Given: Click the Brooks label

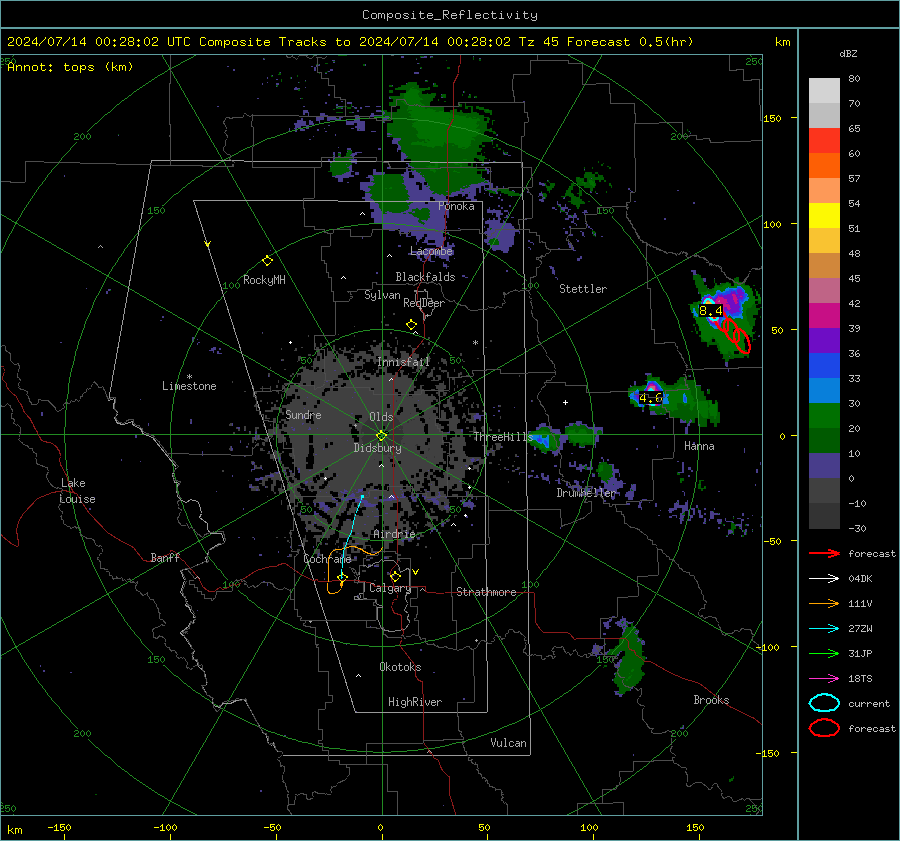Looking at the screenshot, I should coord(711,700).
